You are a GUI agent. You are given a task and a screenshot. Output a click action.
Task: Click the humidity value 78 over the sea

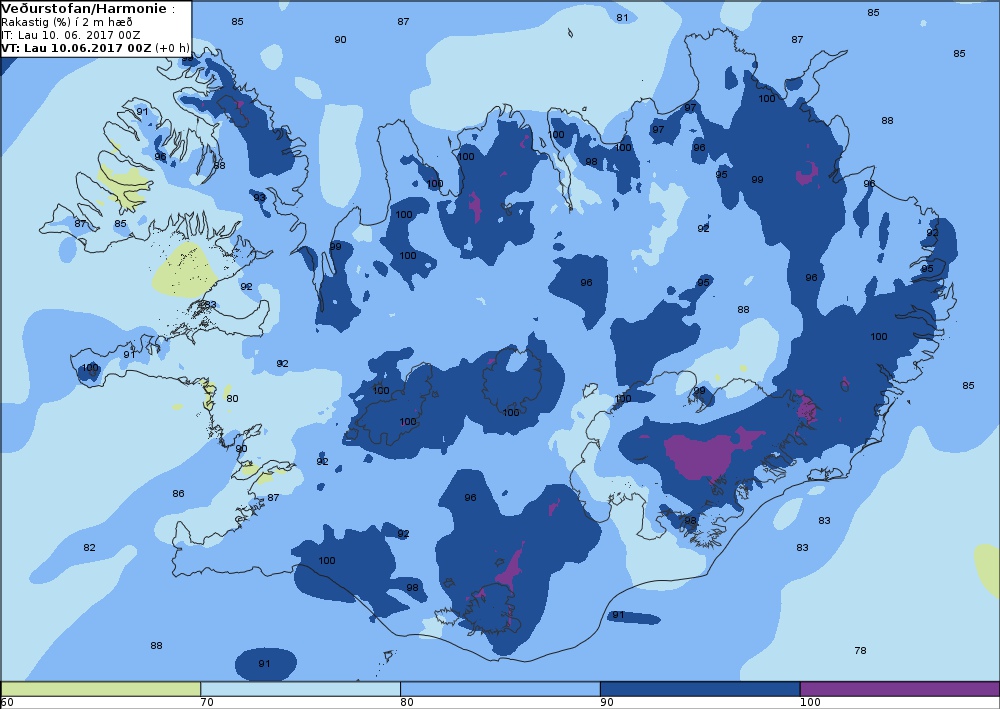click(x=860, y=650)
